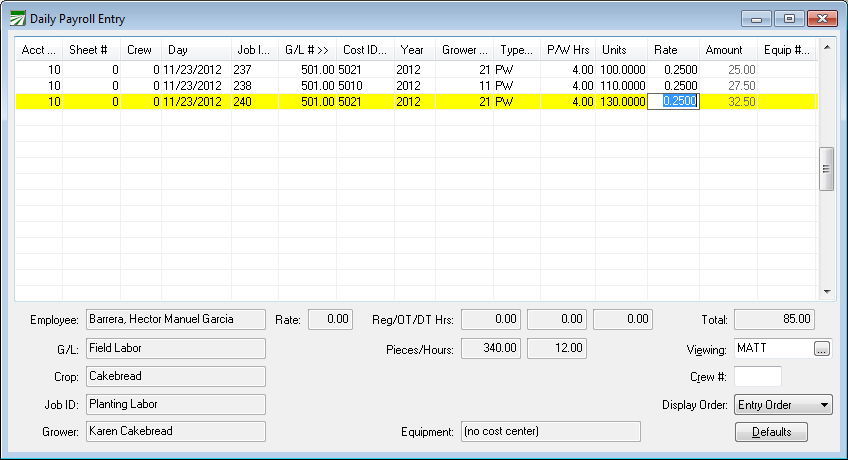
Task: Click the Crew # input field
Action: (757, 377)
